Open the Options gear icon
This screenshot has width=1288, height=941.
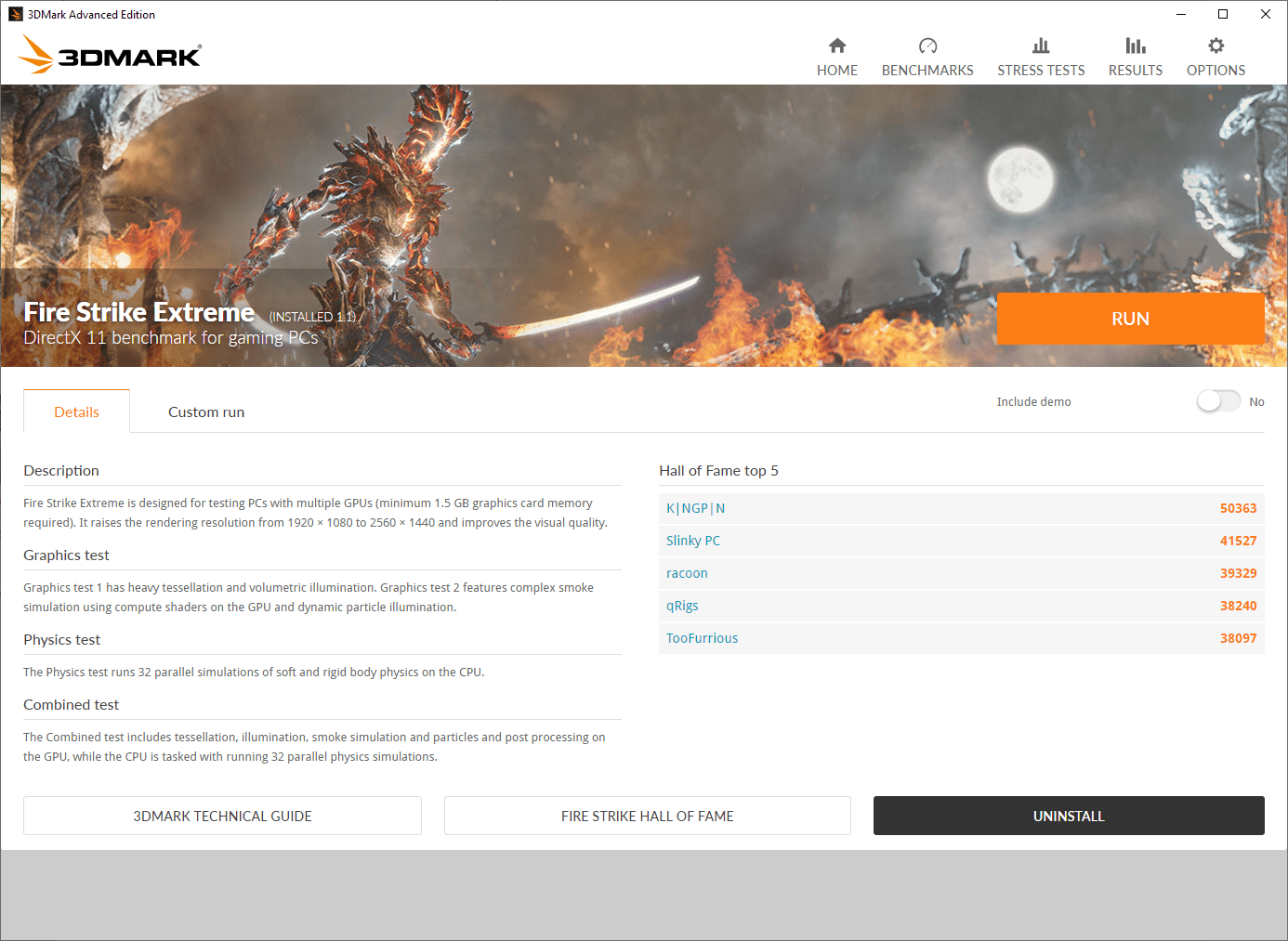(x=1216, y=46)
